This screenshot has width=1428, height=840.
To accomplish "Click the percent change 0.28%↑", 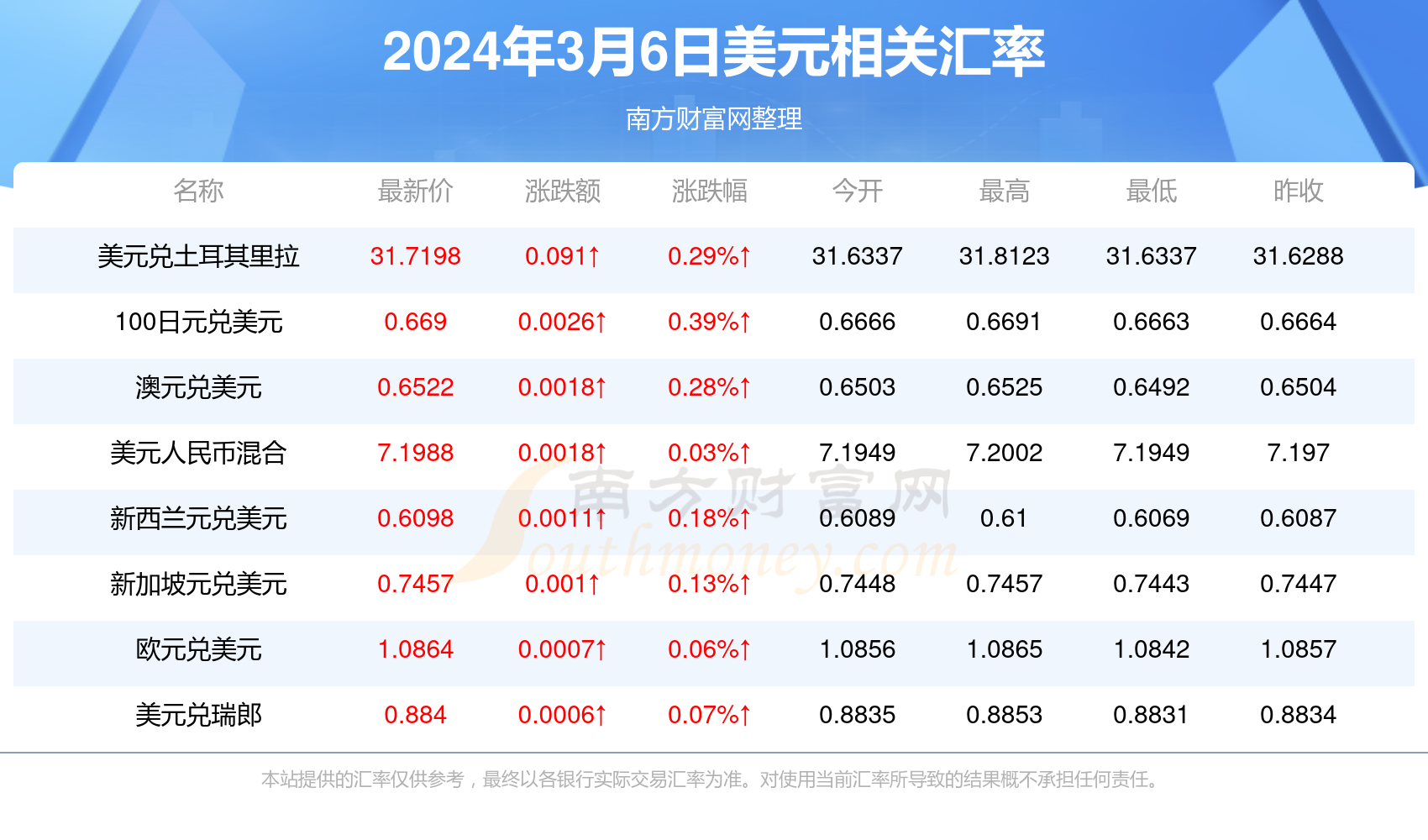I will pyautogui.click(x=710, y=387).
